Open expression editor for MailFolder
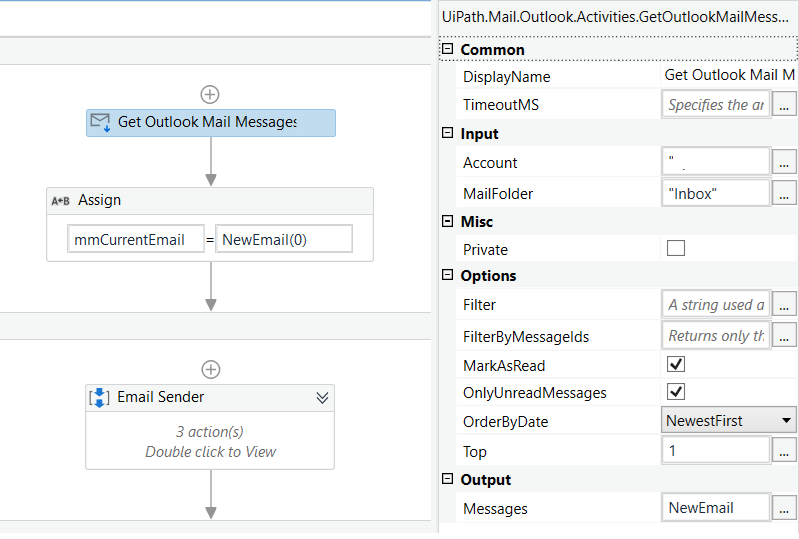The height and width of the screenshot is (539, 799). click(x=784, y=193)
